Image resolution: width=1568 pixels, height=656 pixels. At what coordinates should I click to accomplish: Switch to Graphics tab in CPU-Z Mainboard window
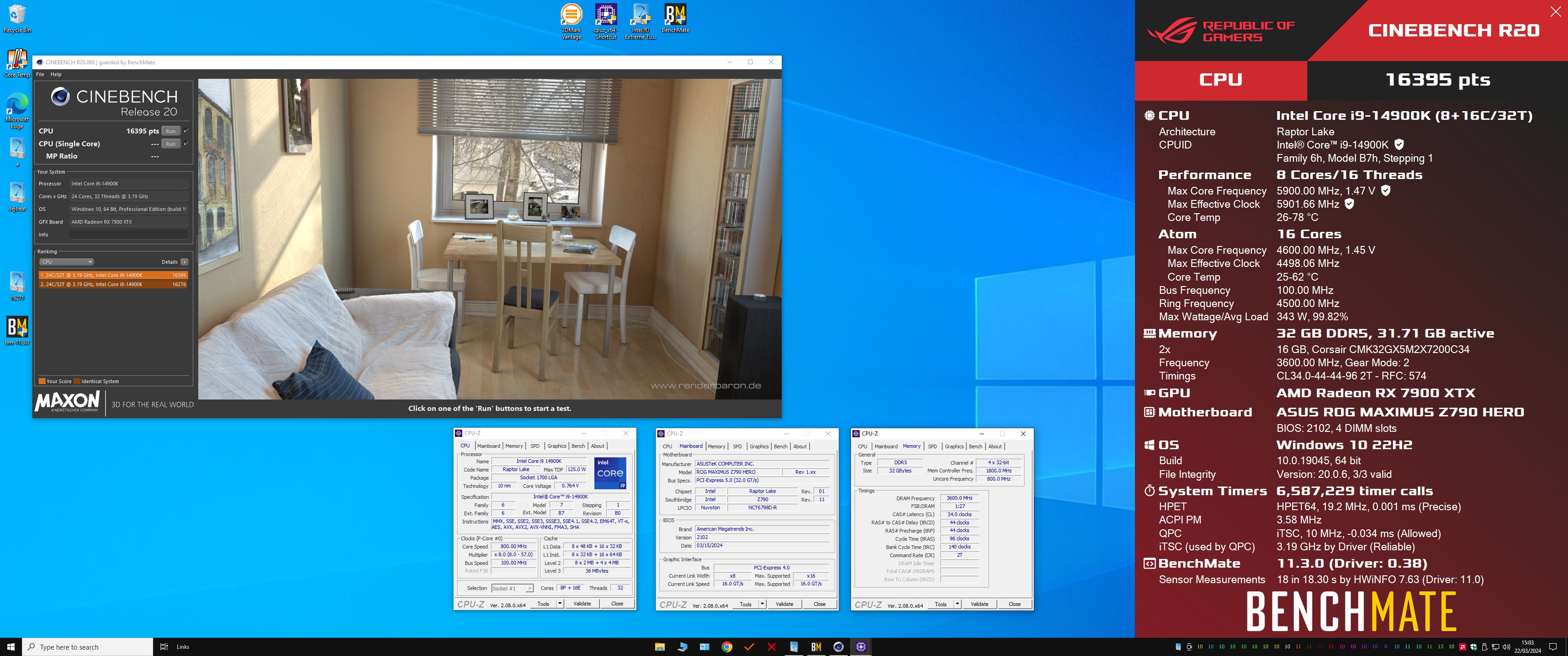[759, 446]
